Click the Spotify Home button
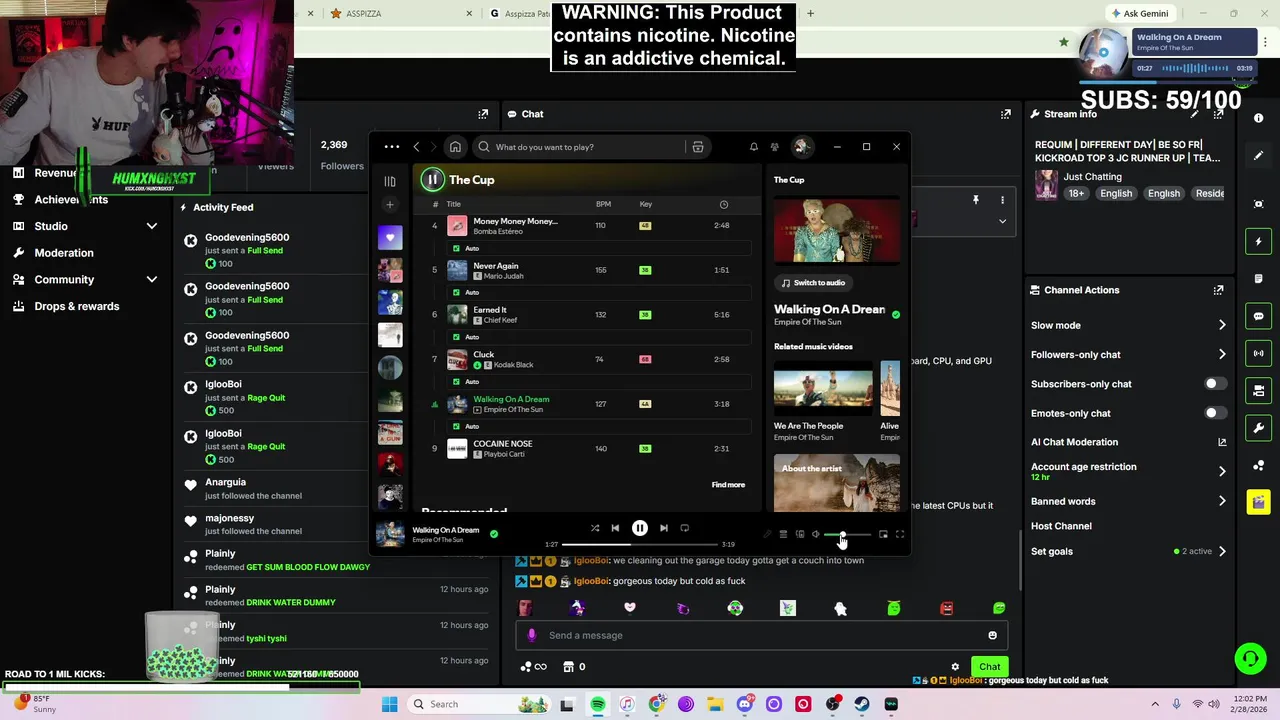This screenshot has height=720, width=1280. [x=455, y=147]
